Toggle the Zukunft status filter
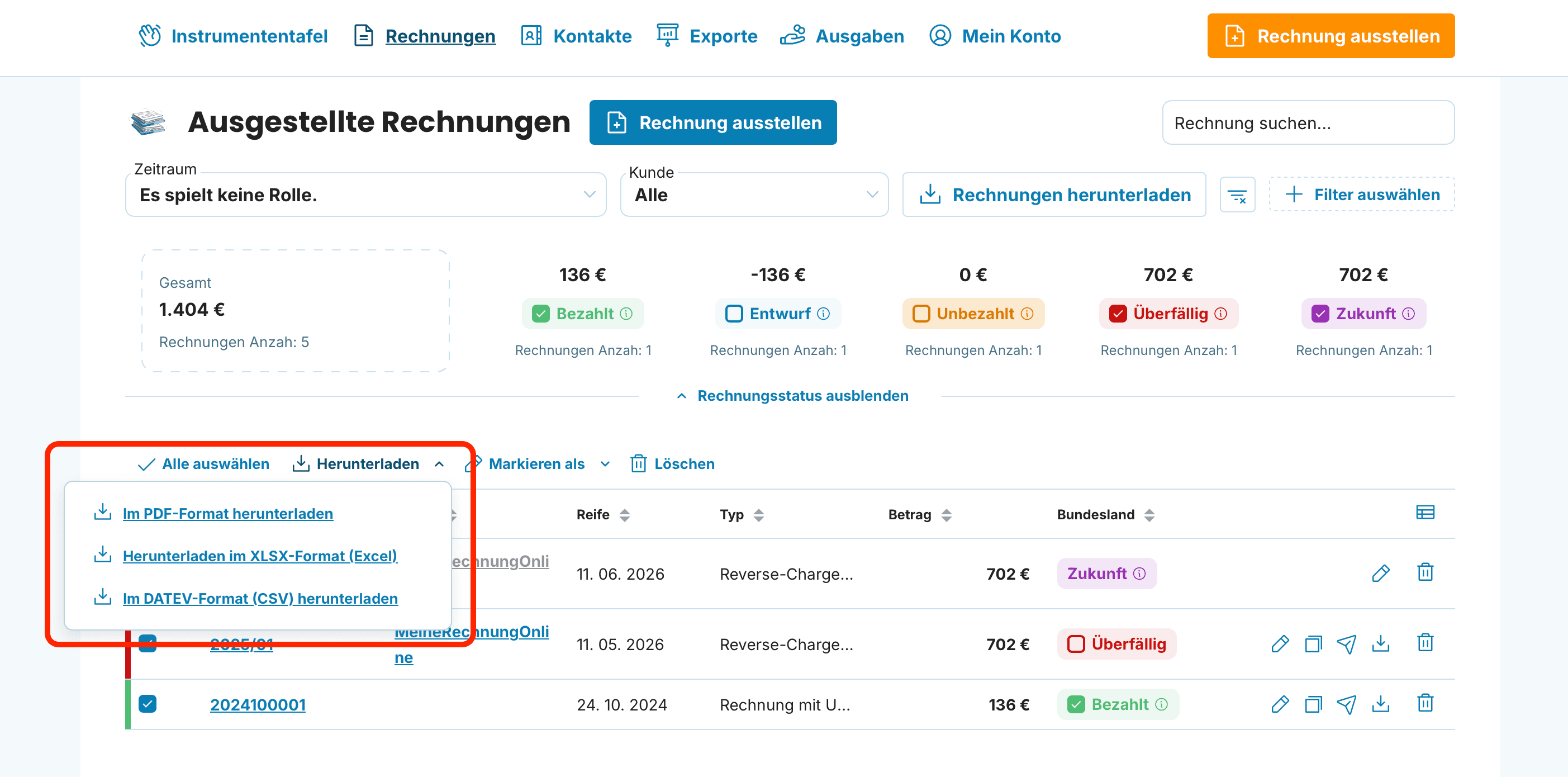 1363,314
